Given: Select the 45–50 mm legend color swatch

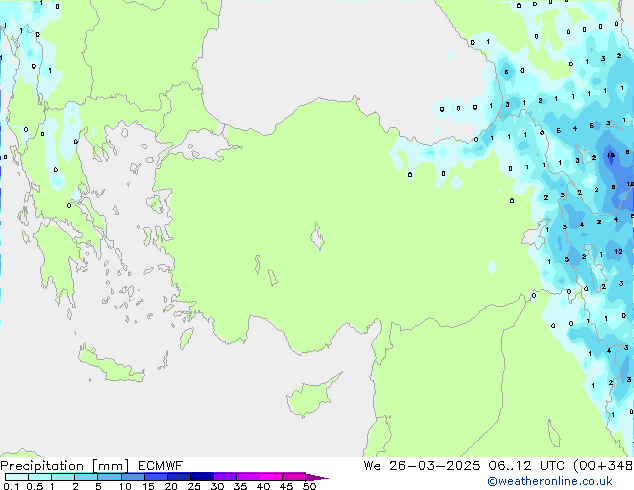Looking at the screenshot, I should pyautogui.click(x=294, y=477).
